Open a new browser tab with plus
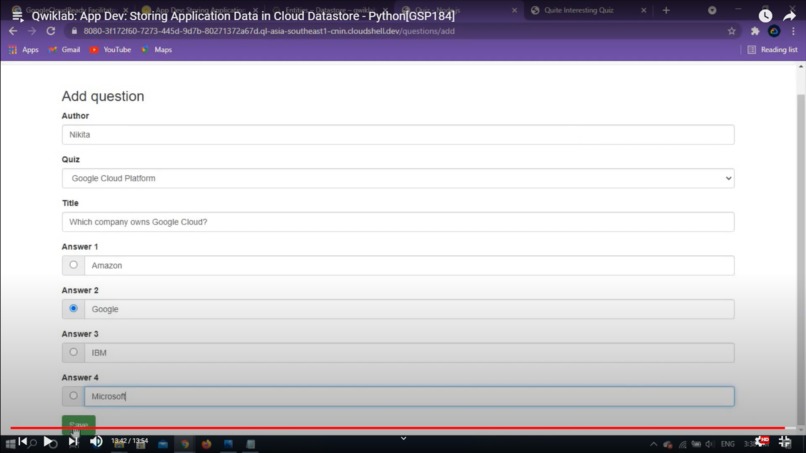This screenshot has width=806, height=453. [x=666, y=10]
